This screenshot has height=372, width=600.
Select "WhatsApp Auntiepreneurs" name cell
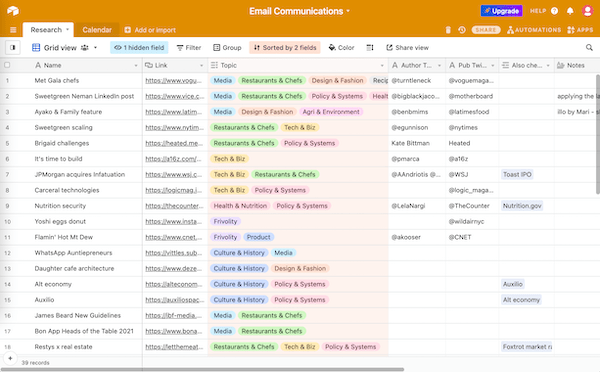click(83, 253)
